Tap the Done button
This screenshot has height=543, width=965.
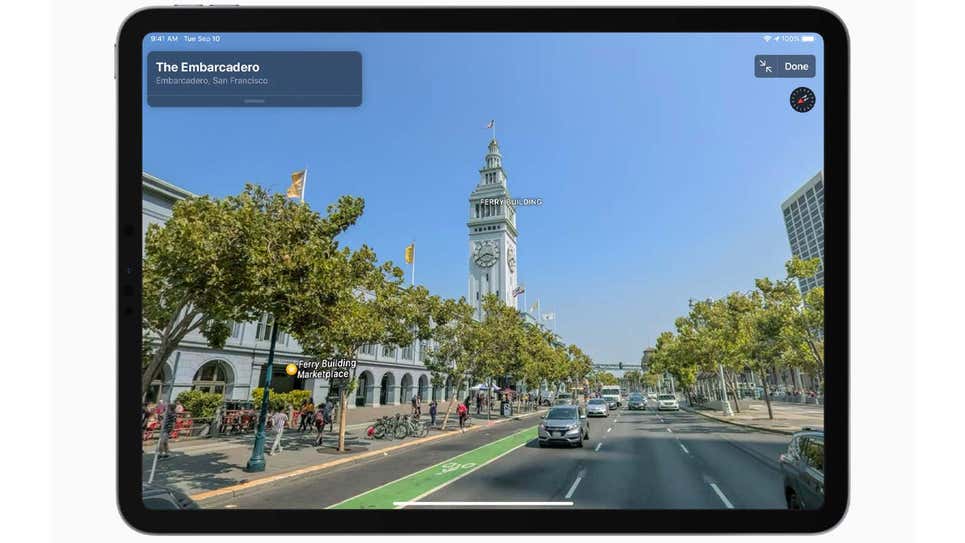[x=796, y=66]
